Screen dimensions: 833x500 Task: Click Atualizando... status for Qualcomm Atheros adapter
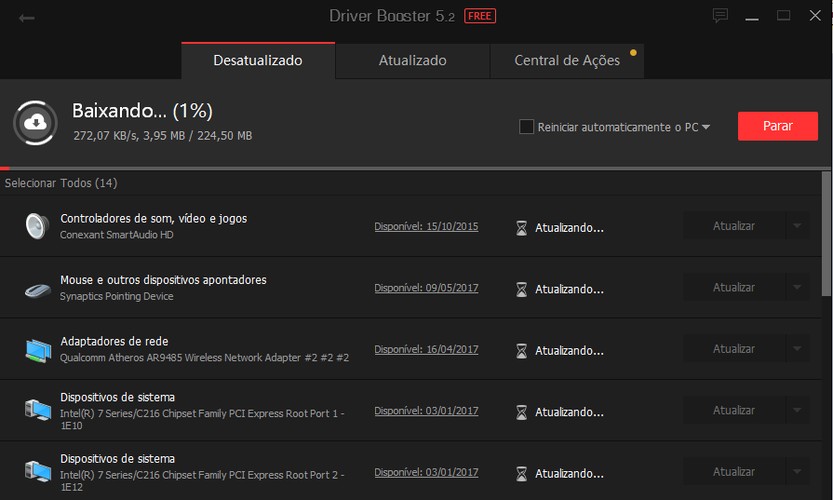tap(569, 351)
